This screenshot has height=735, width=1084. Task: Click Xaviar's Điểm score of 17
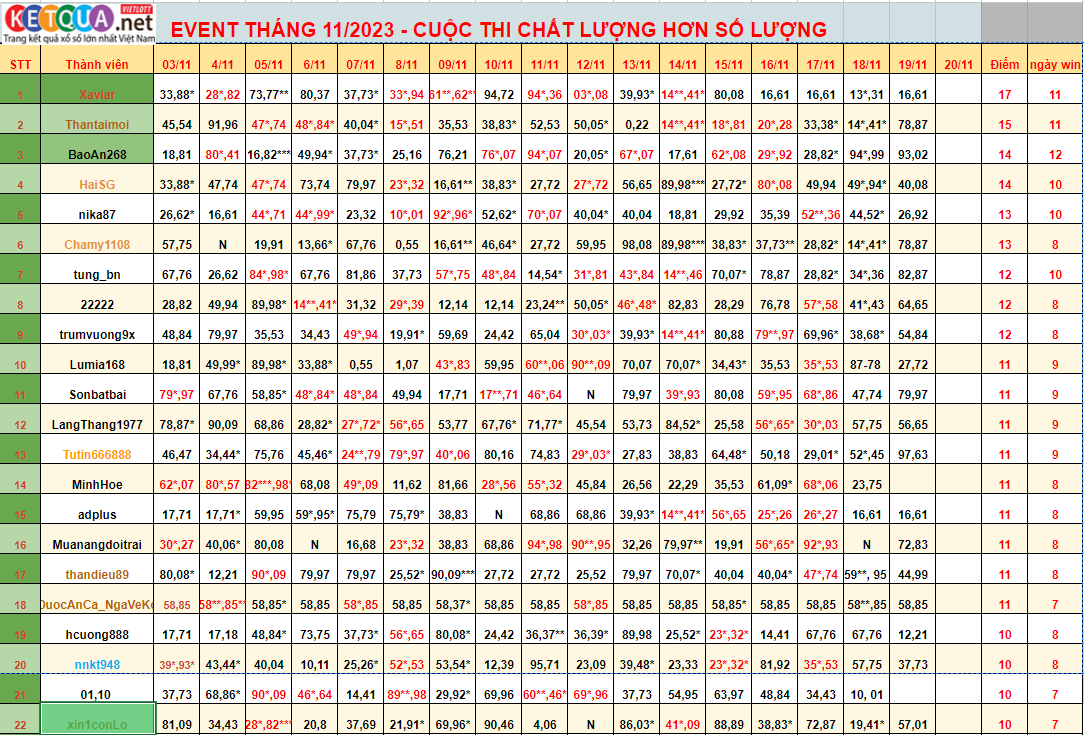pos(1005,95)
